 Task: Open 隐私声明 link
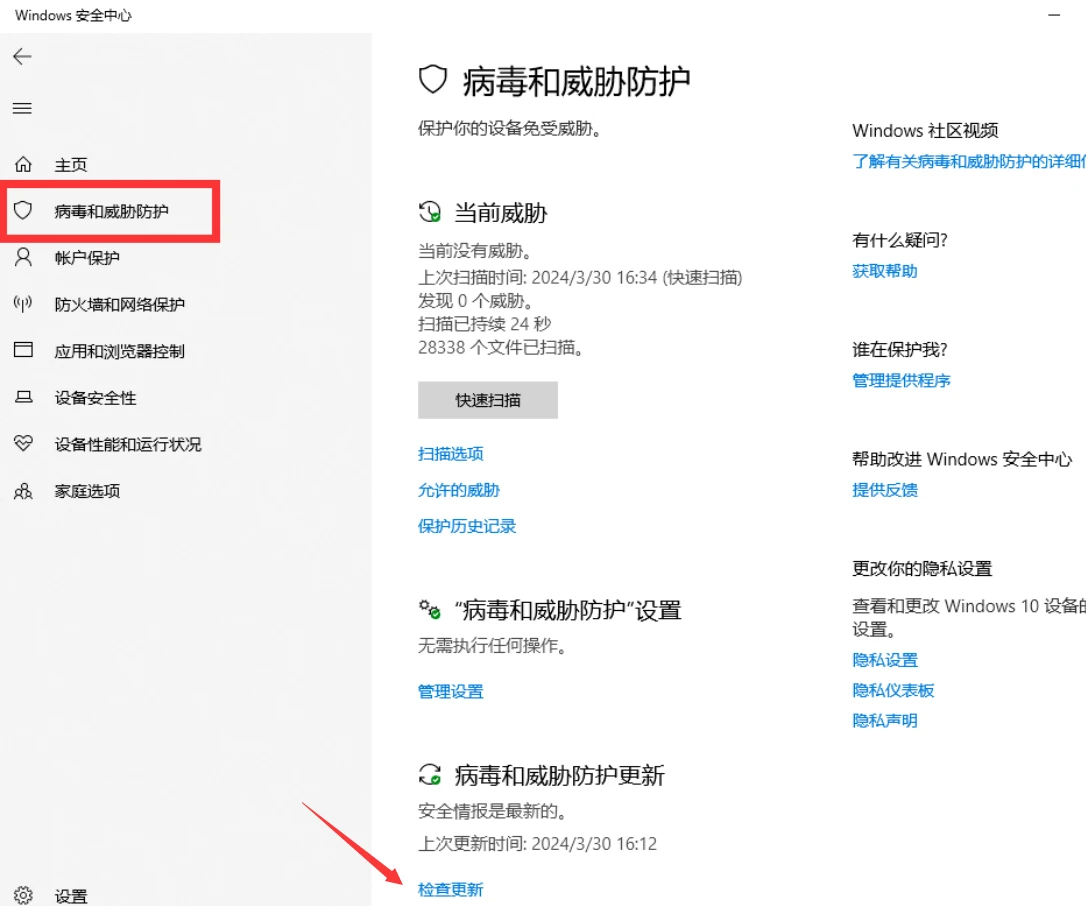click(884, 721)
